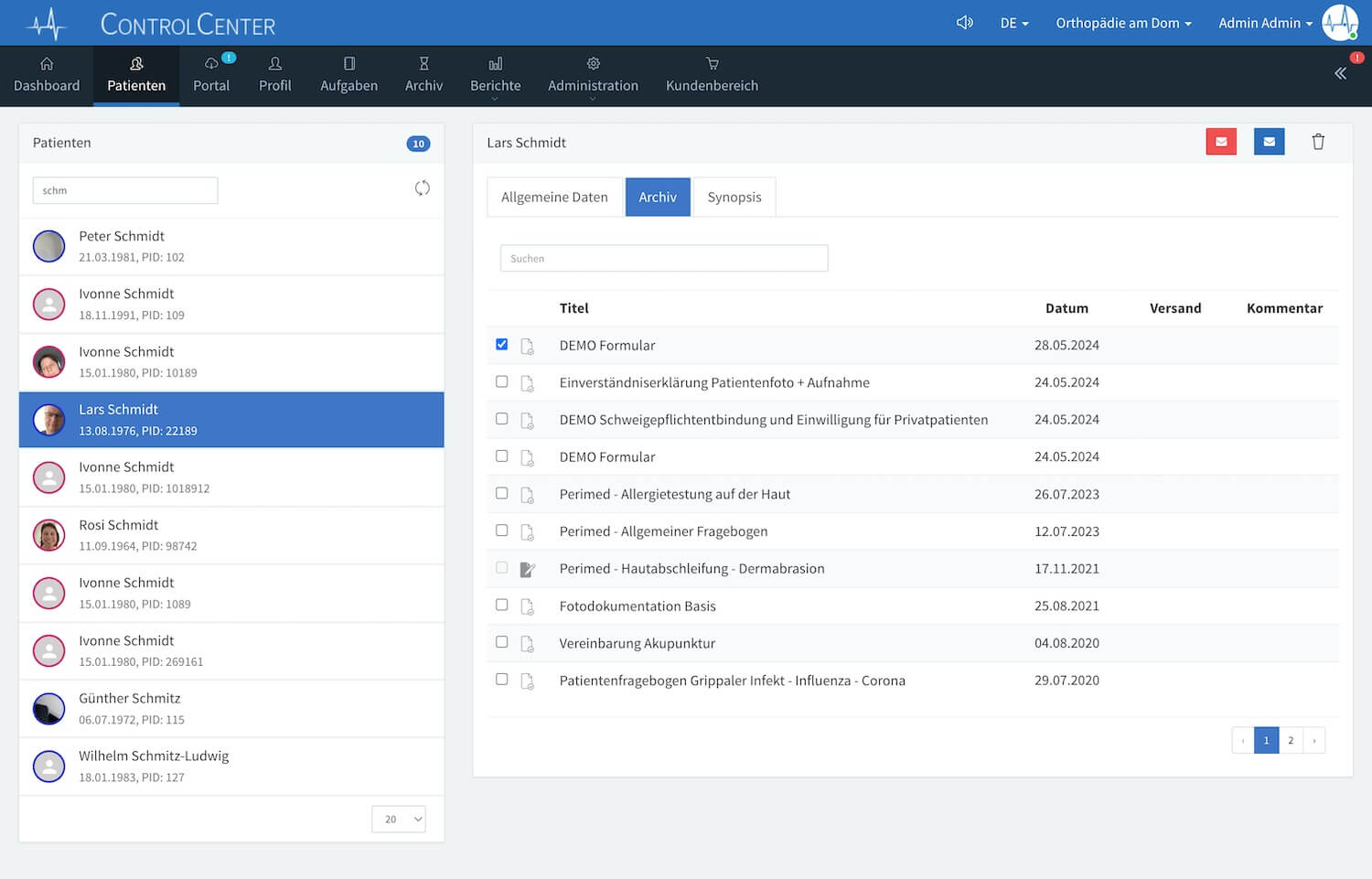Open the Allgemeine Daten tab
Viewport: 1372px width, 879px height.
tap(554, 198)
